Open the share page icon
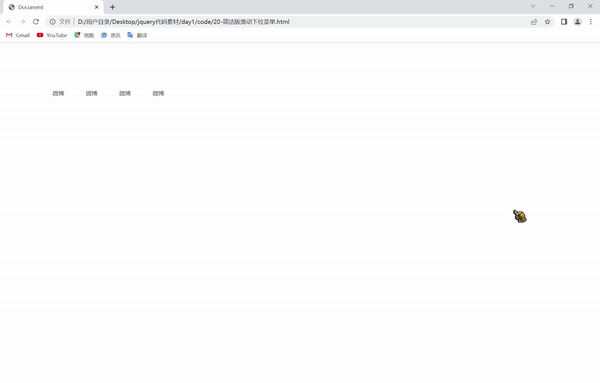600x383 pixels. point(534,22)
